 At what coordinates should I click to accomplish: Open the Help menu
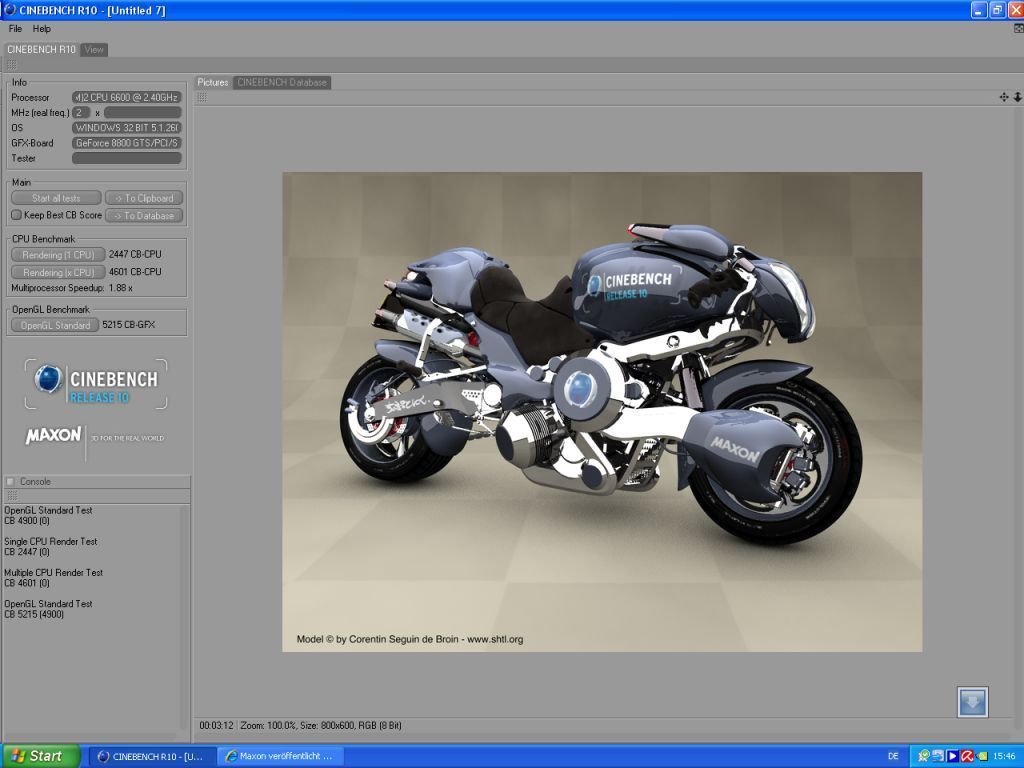pos(42,29)
